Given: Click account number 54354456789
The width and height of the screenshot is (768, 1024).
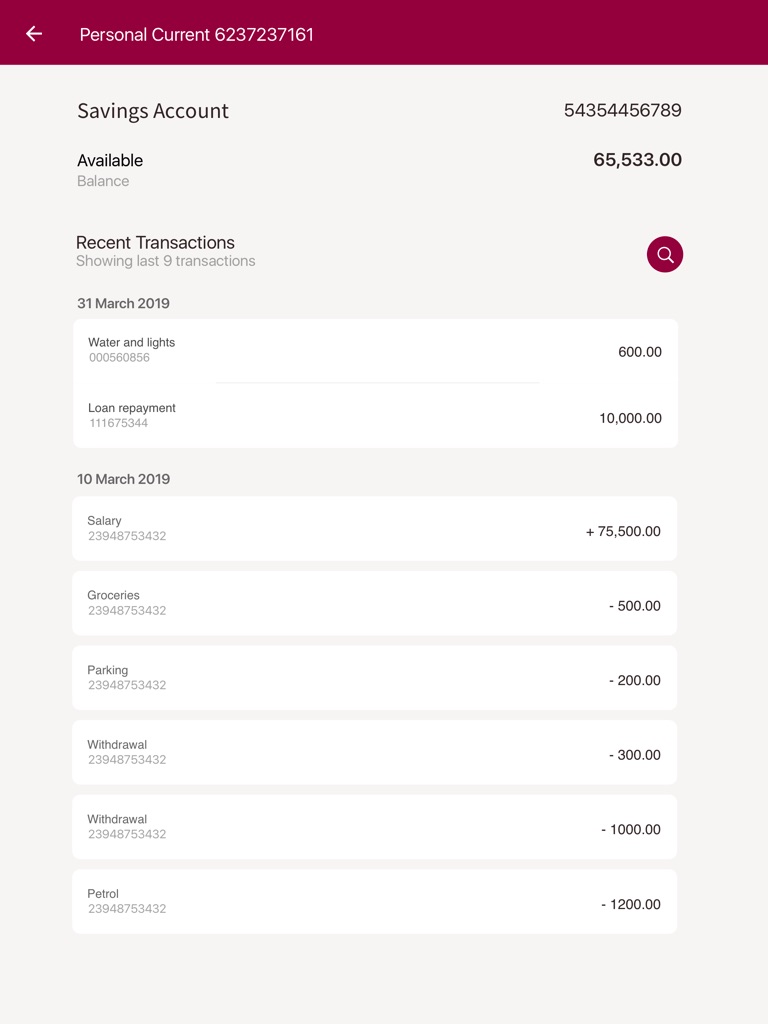Looking at the screenshot, I should pyautogui.click(x=622, y=110).
